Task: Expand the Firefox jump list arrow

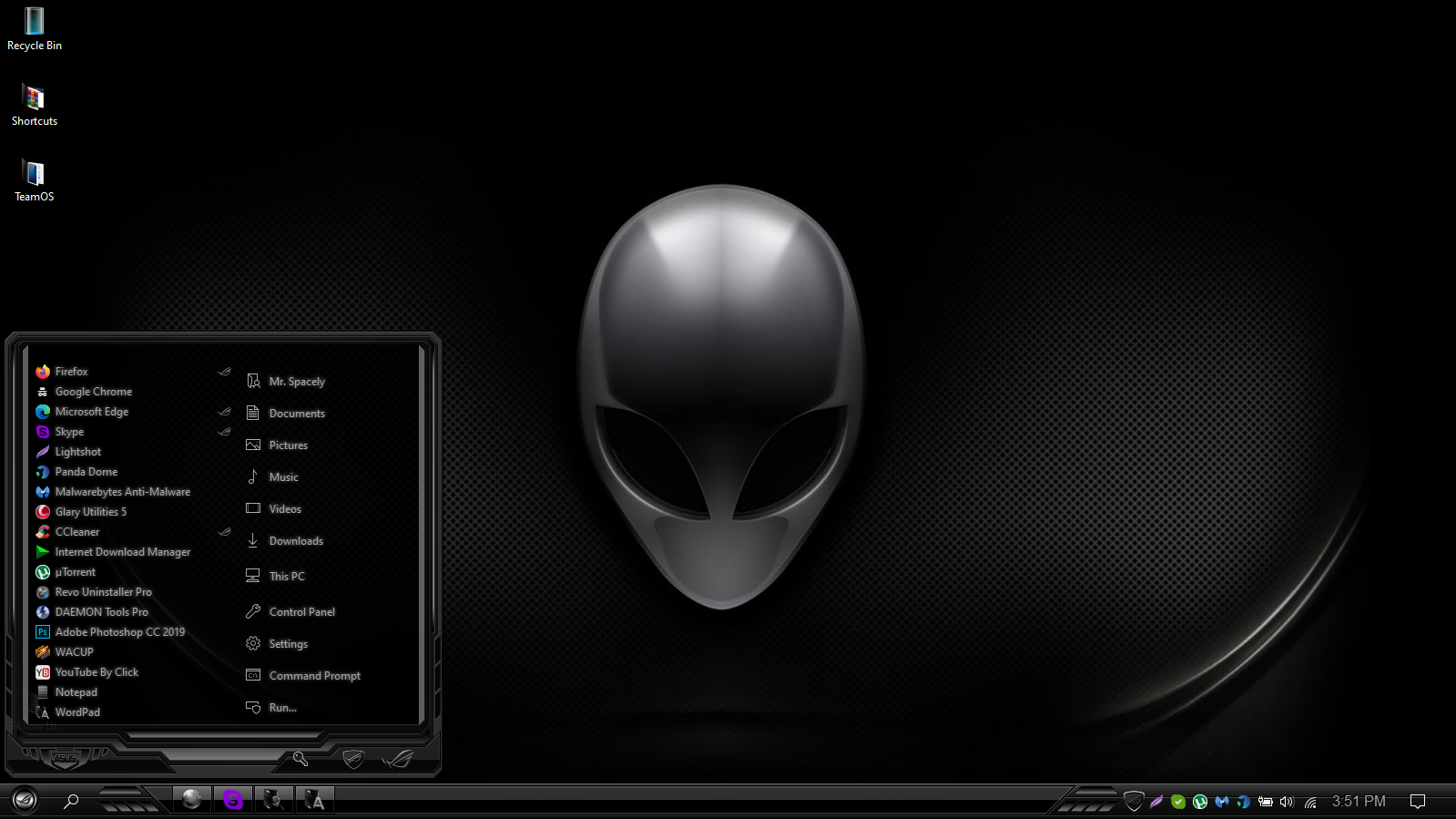Action: point(225,372)
